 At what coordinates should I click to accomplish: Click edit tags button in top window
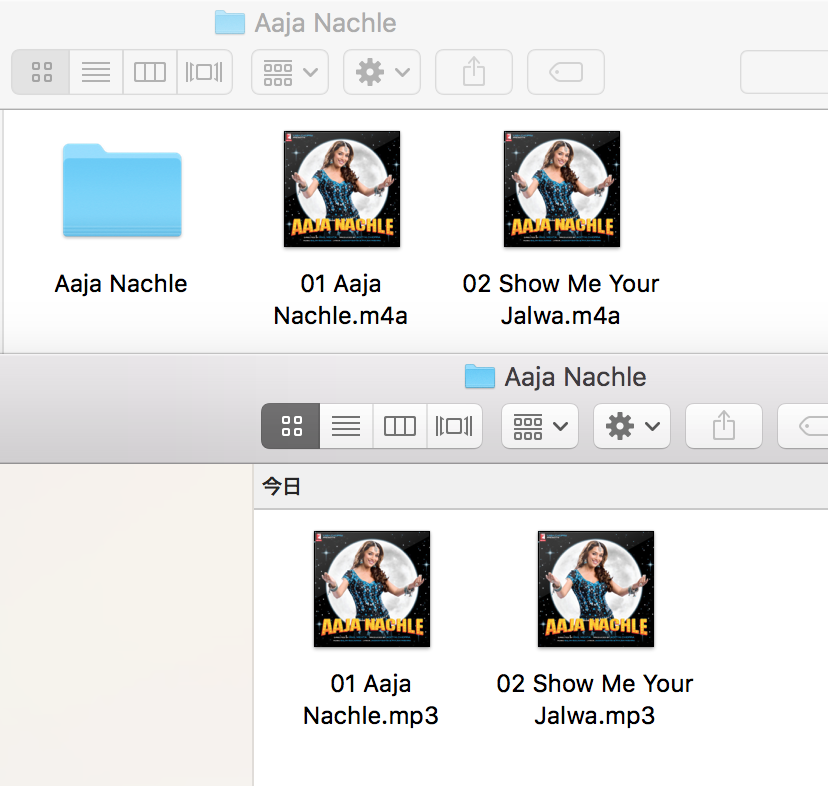[566, 72]
